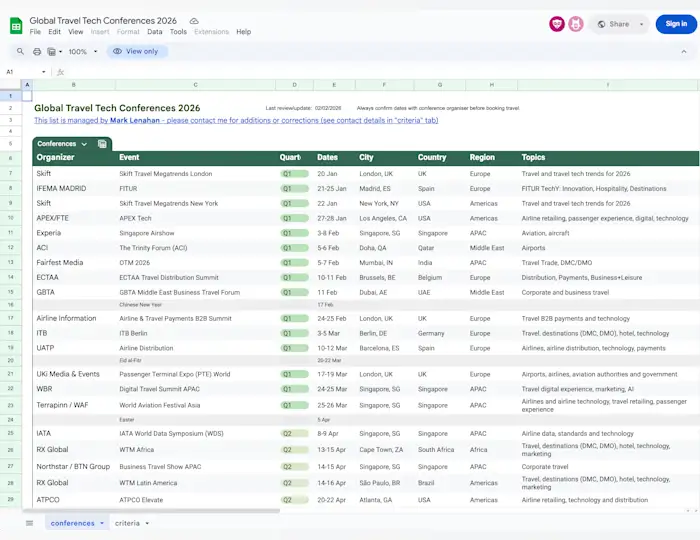Open the Google Sheets home icon
Screen dimensions: 700x540
click(x=16, y=26)
